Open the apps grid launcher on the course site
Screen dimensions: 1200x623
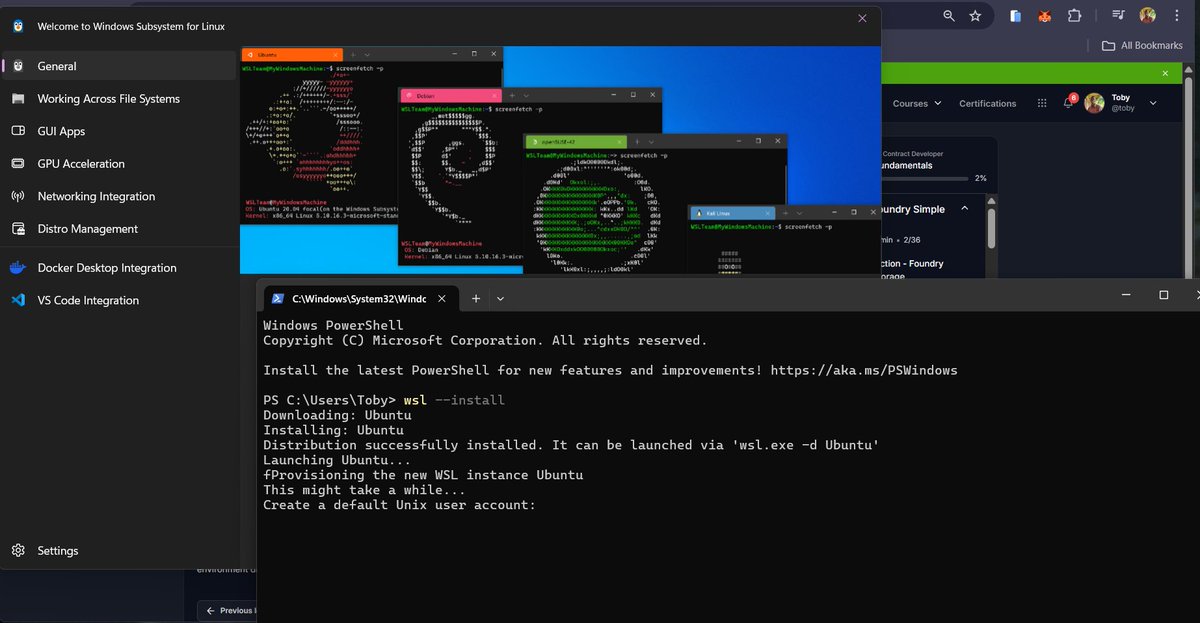(1041, 103)
